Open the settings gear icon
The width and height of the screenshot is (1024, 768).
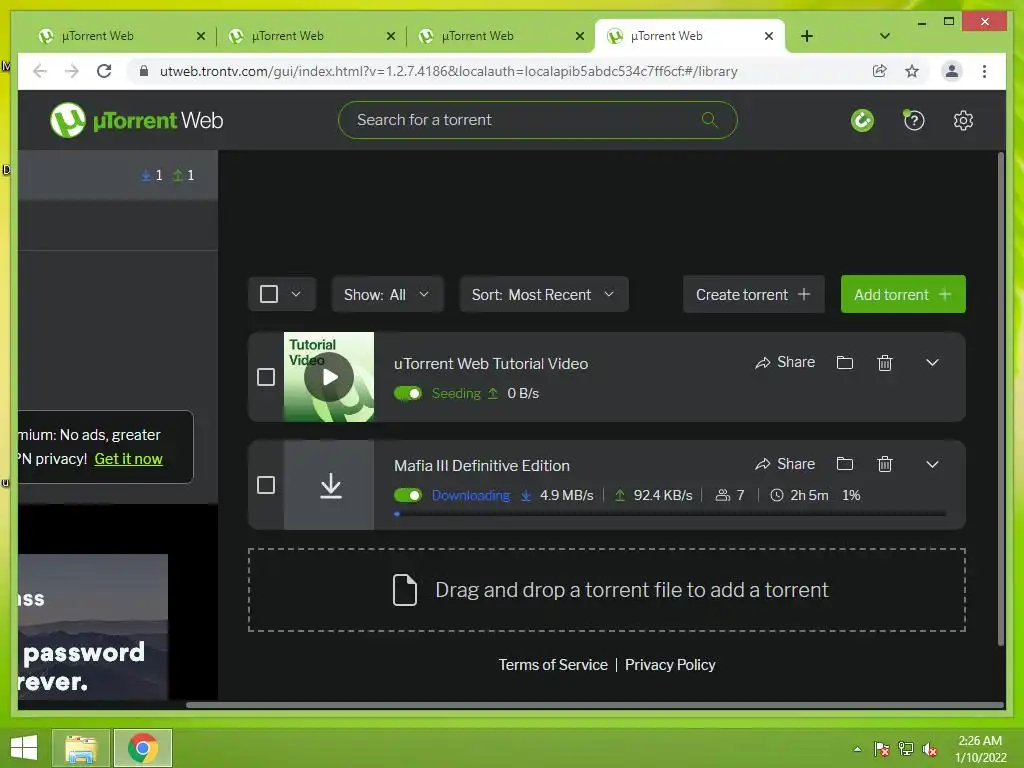[963, 120]
